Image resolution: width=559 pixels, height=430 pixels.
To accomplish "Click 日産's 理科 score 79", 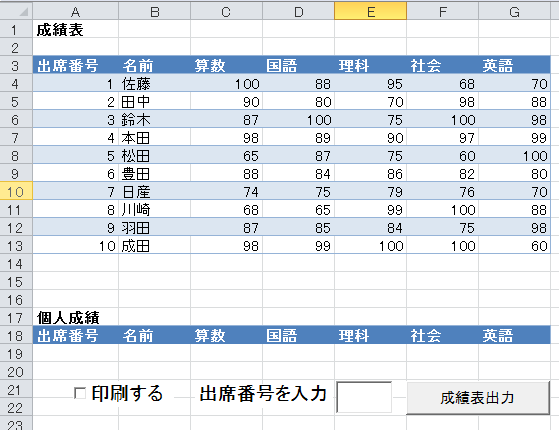I will click(x=370, y=191).
